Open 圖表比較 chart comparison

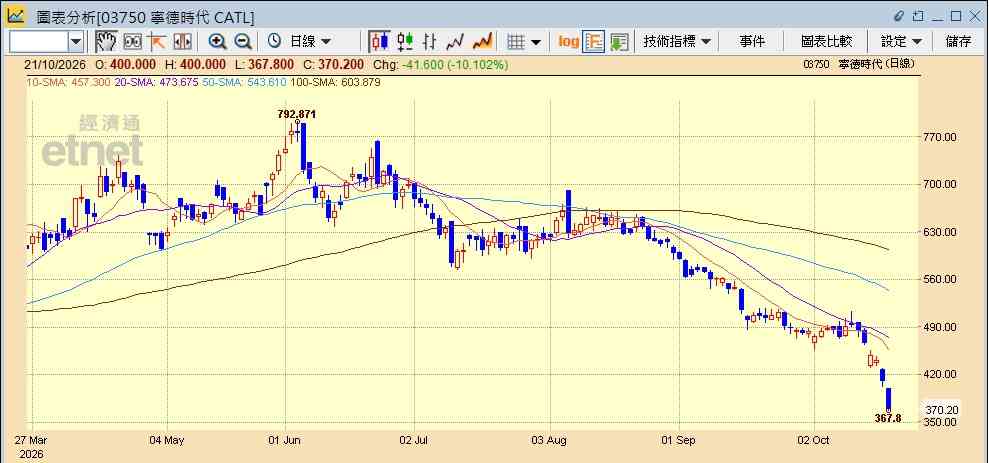coord(826,42)
